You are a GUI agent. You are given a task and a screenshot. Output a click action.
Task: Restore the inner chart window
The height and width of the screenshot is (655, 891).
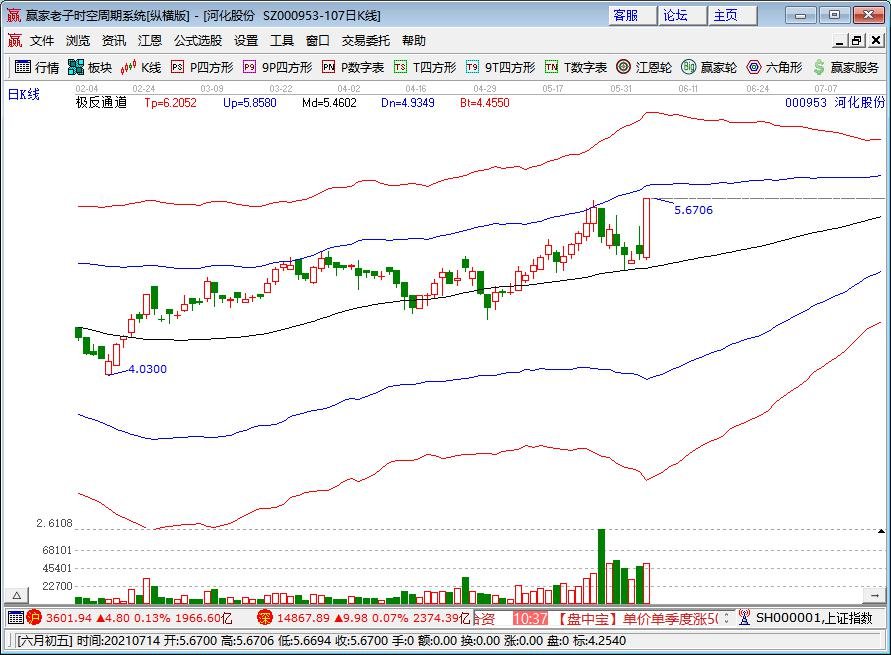pyautogui.click(x=856, y=40)
